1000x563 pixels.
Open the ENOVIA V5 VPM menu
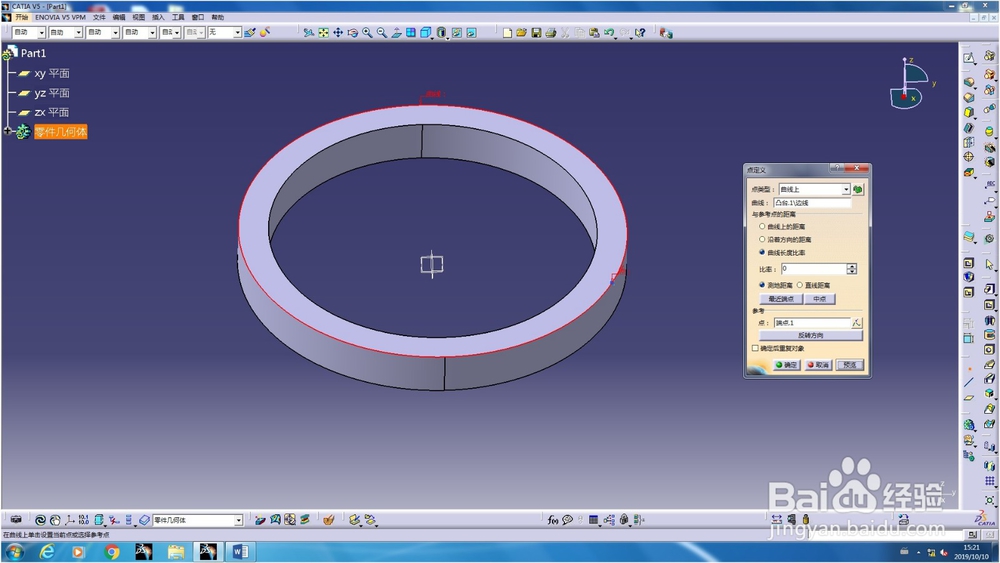pyautogui.click(x=60, y=17)
